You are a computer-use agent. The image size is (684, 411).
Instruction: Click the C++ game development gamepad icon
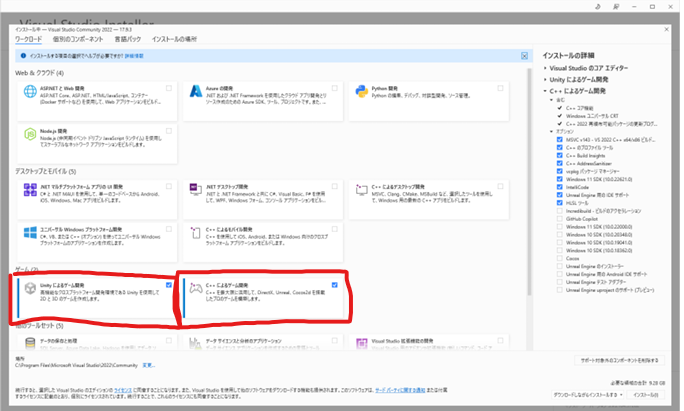pyautogui.click(x=196, y=288)
